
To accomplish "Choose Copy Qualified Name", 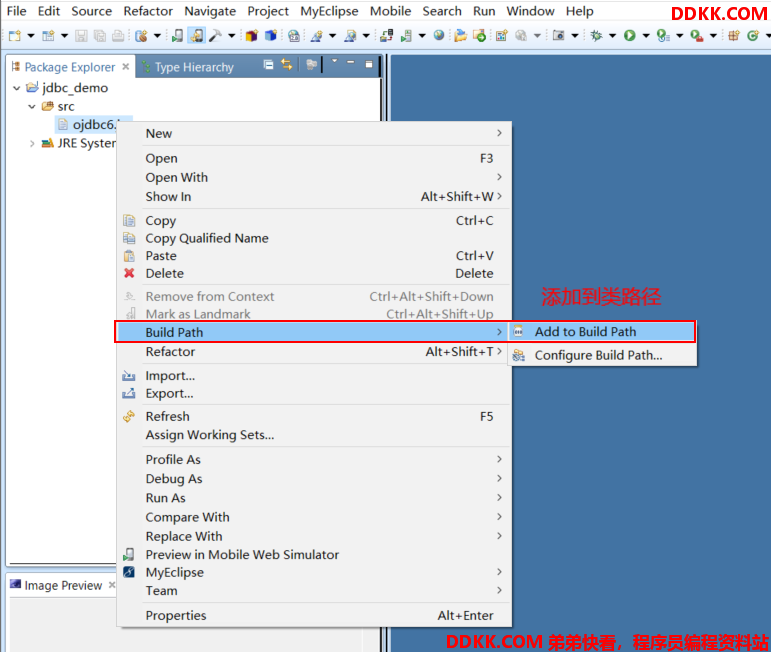I will coord(314,238).
